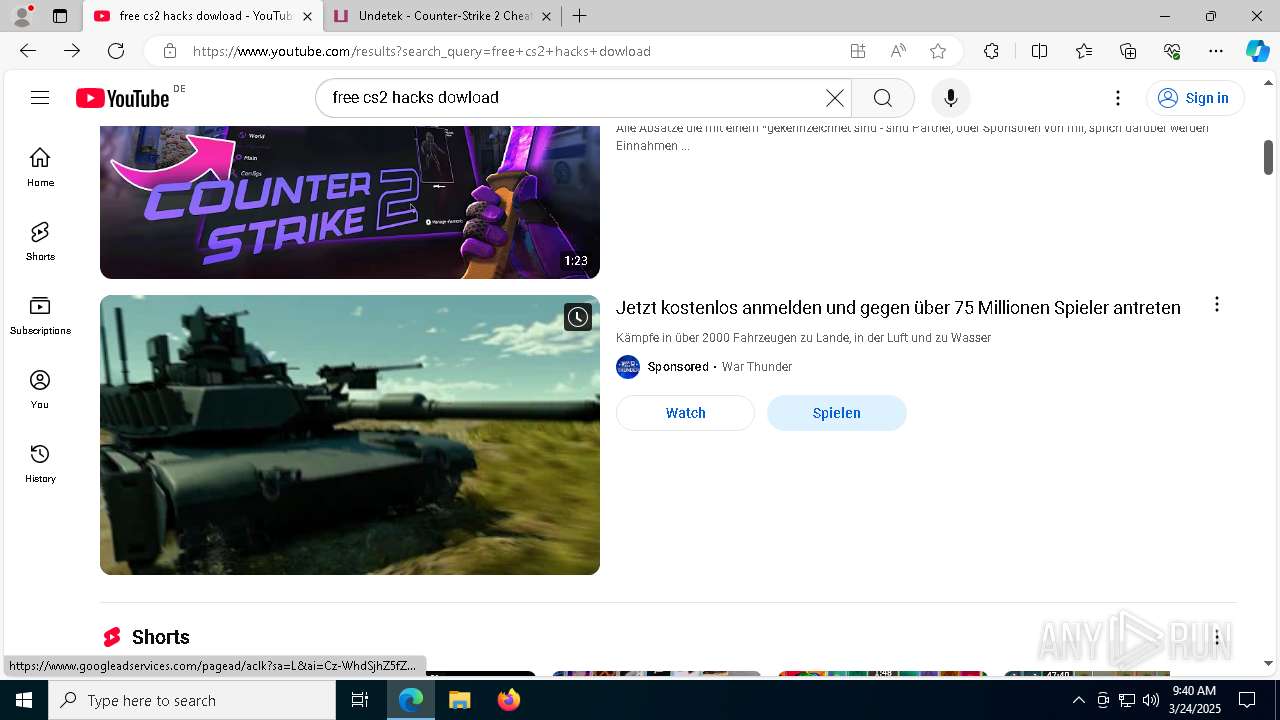Open a new browser tab

coord(580,16)
